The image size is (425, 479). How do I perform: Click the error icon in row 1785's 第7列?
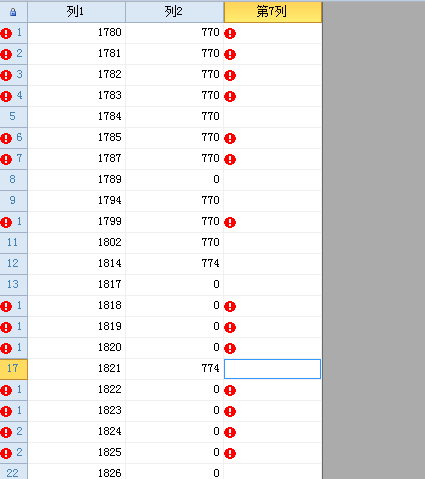tap(230, 138)
